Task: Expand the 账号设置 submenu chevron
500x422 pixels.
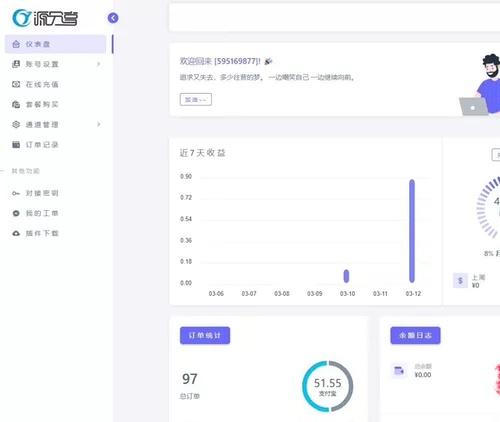Action: coord(99,64)
